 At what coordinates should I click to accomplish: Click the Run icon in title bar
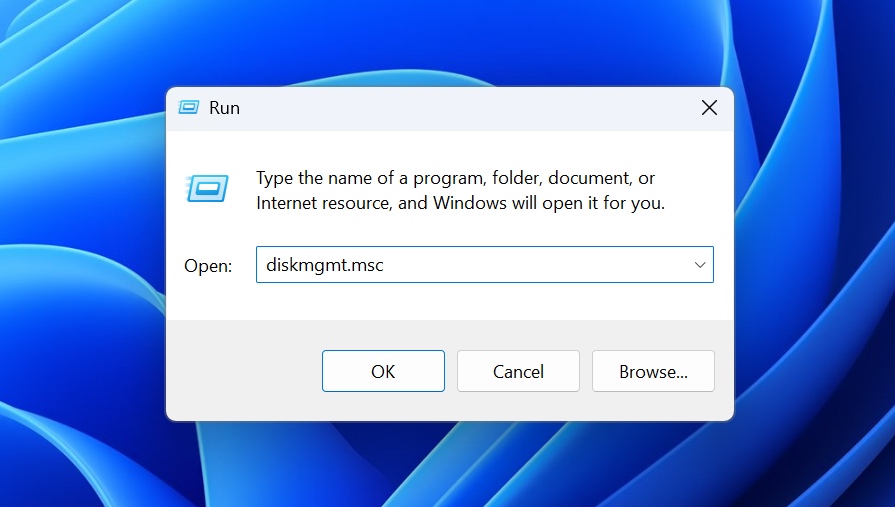click(188, 107)
